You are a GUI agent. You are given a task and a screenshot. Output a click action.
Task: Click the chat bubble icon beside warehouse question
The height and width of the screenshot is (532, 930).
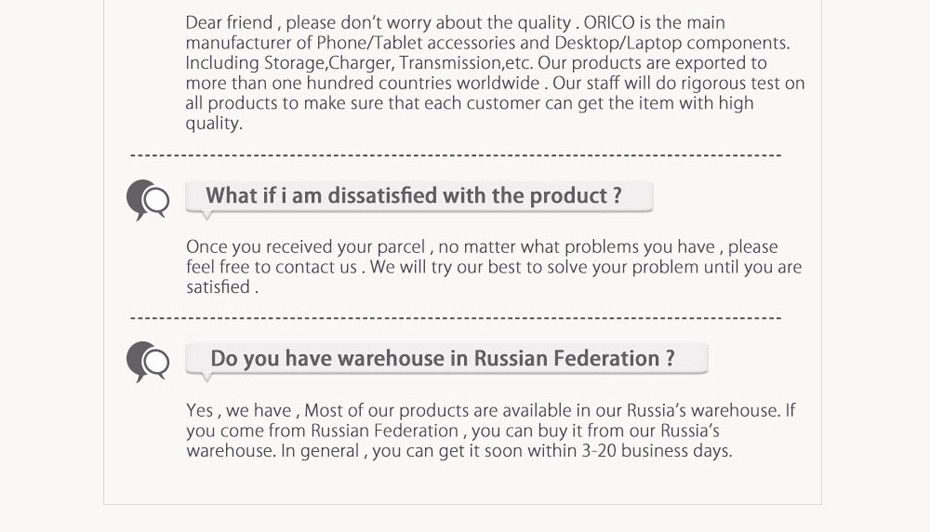click(x=148, y=361)
